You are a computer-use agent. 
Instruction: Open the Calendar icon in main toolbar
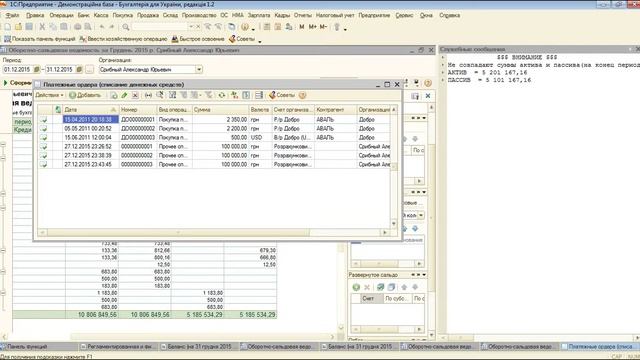(x=278, y=27)
